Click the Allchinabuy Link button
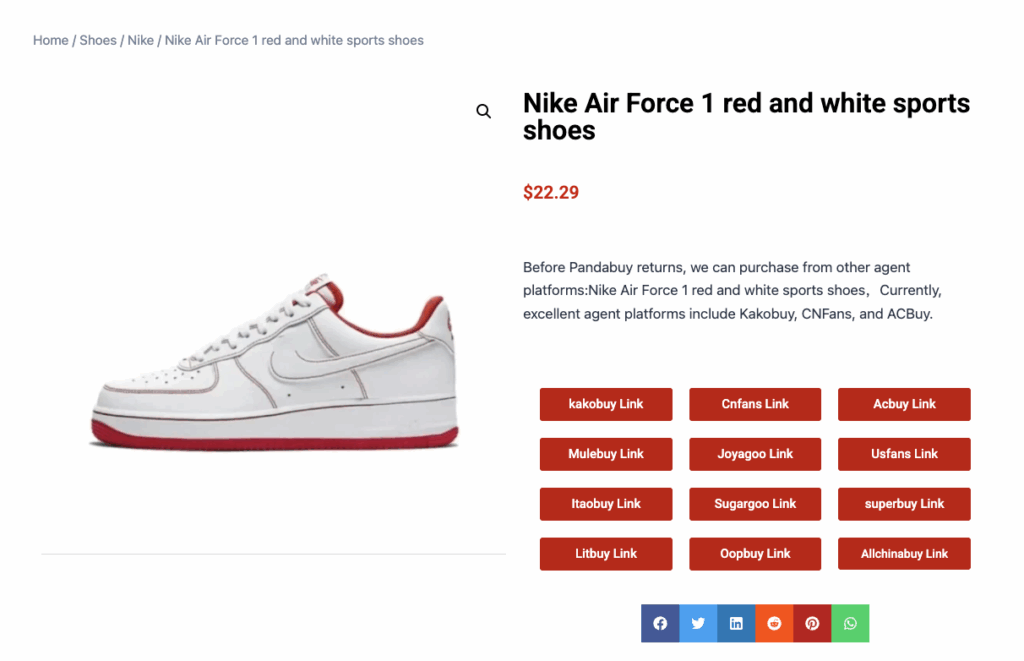1024x661 pixels. (904, 554)
